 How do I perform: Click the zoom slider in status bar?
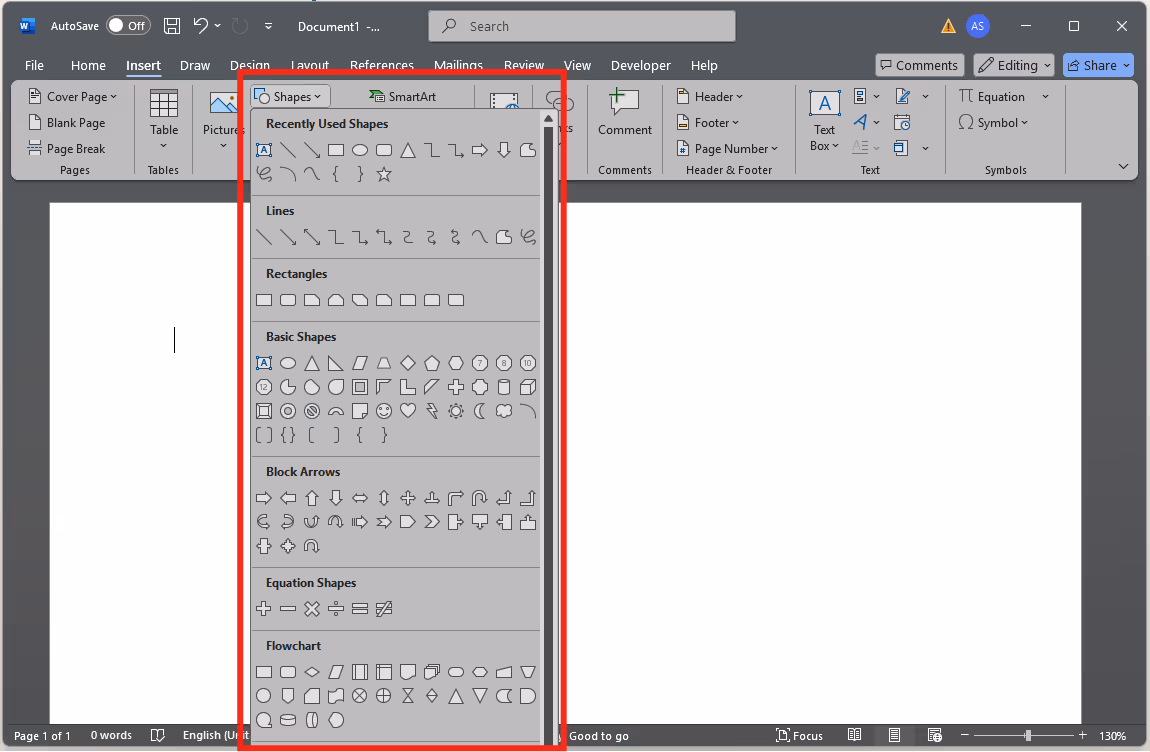[x=1027, y=736]
